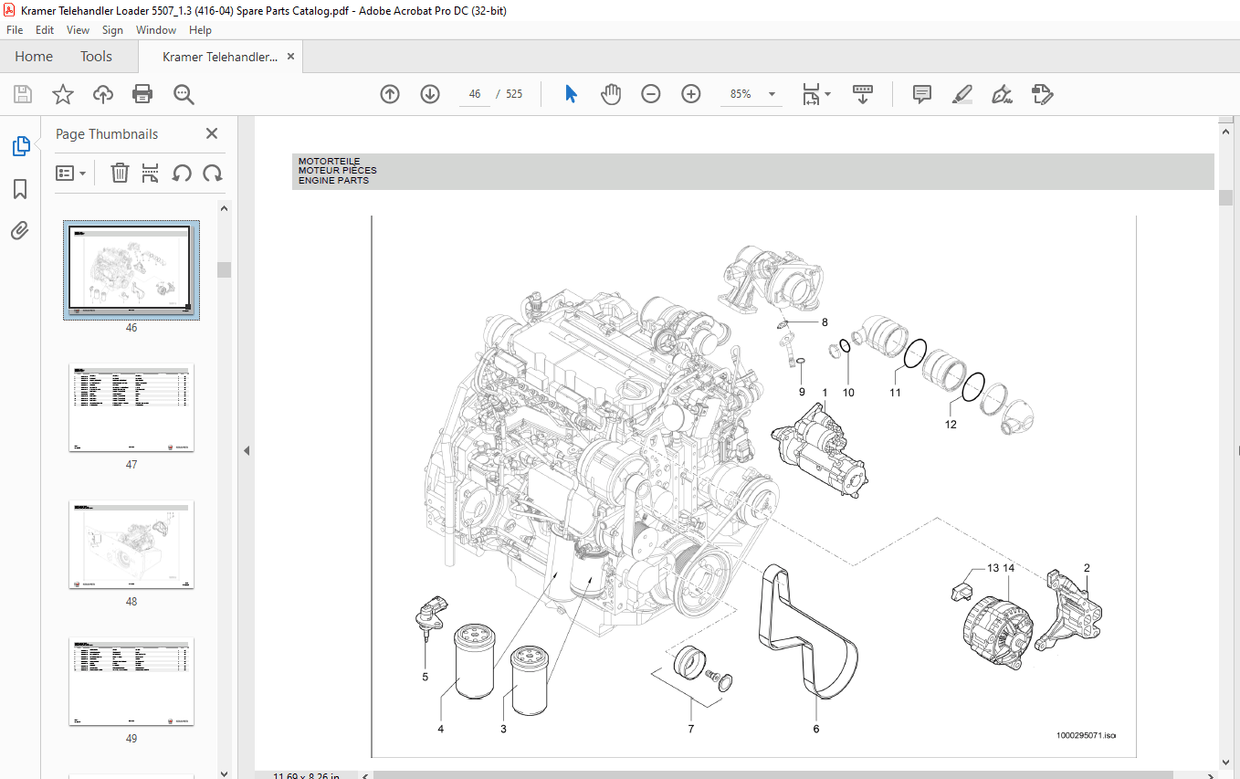This screenshot has height=779, width=1240.
Task: Open the thumbnail options menu
Action: (70, 173)
